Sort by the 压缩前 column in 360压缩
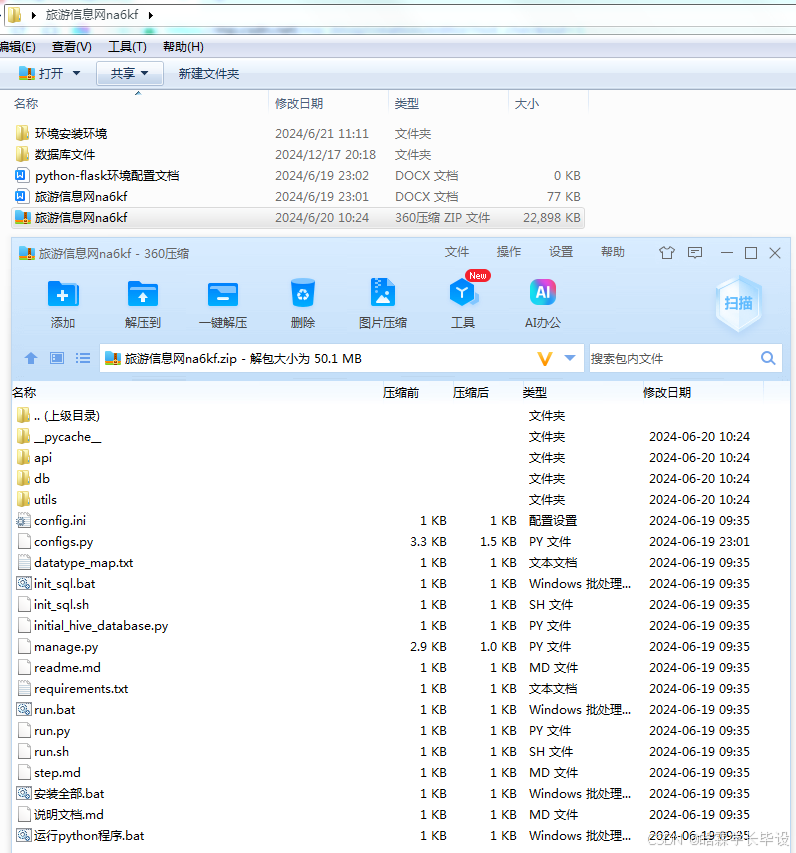 [x=401, y=392]
